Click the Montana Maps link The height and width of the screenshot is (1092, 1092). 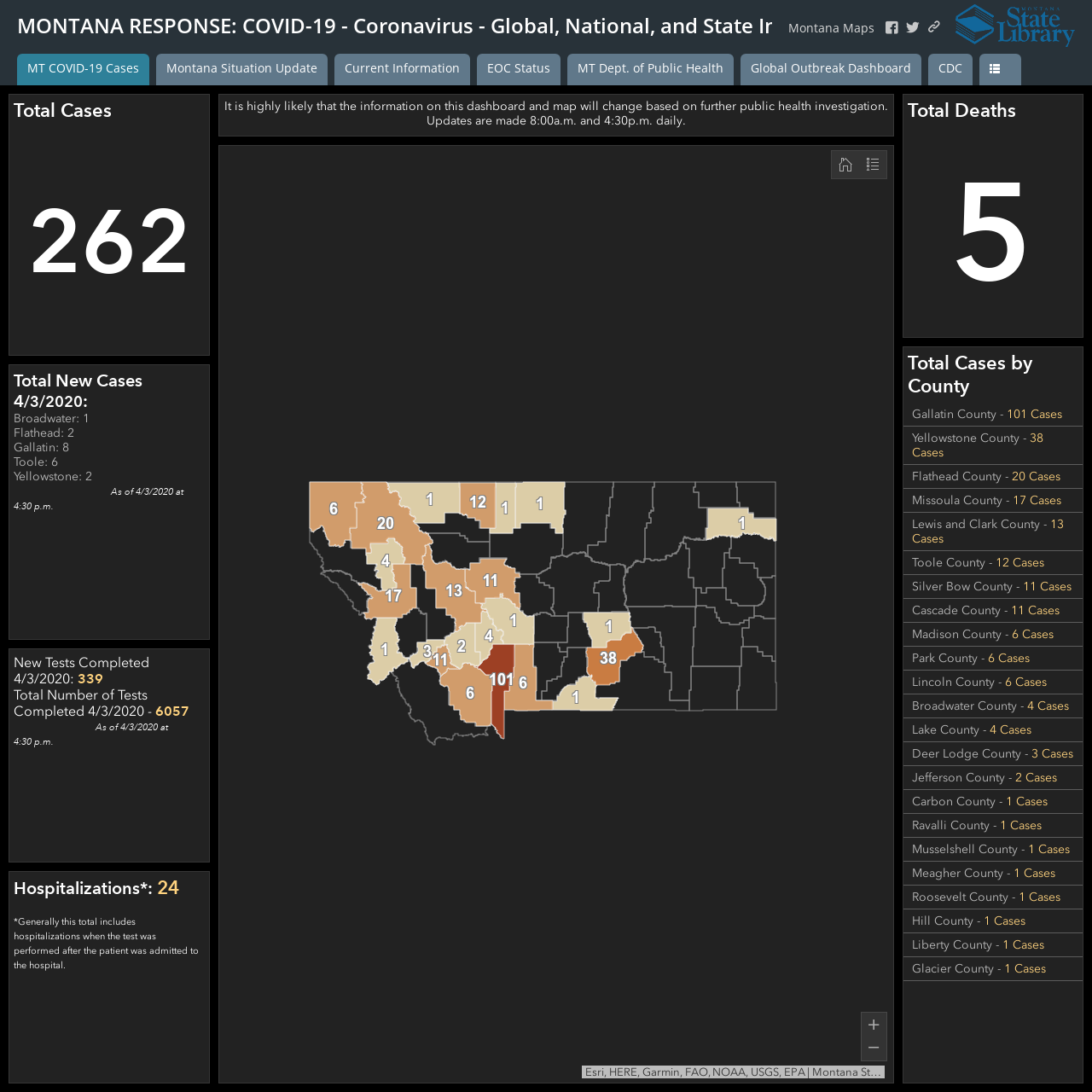pyautogui.click(x=831, y=28)
